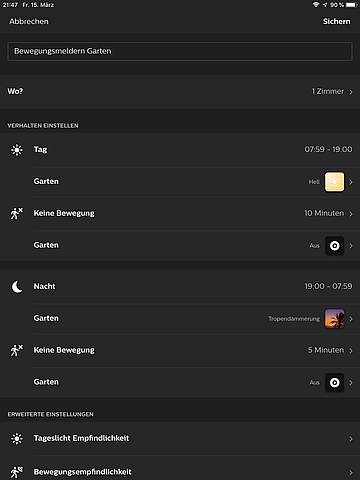Screen dimensions: 360x480
Task: Tap Sichern to save settings
Action: coord(336,21)
